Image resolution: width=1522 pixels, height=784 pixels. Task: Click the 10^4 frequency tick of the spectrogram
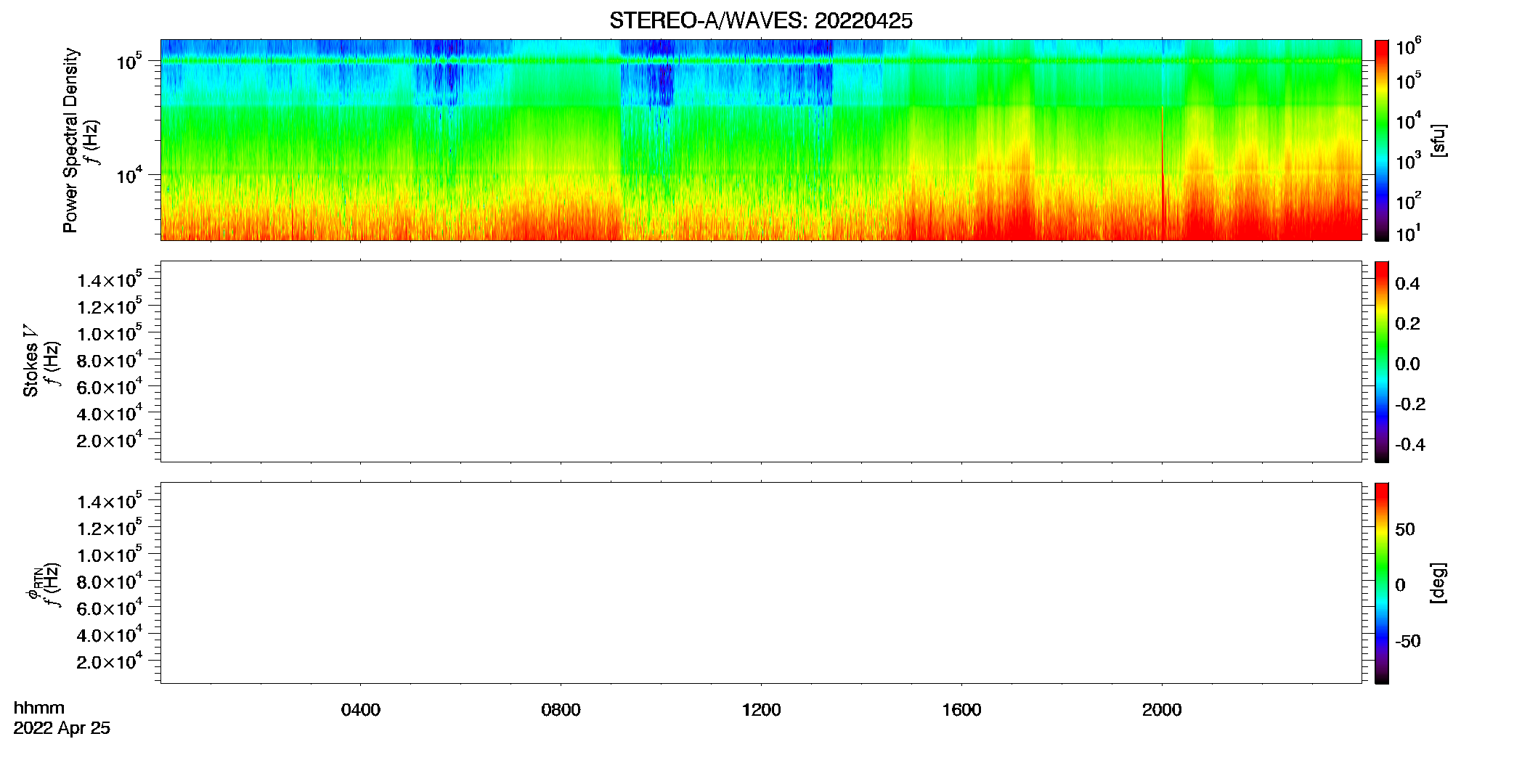[x=129, y=174]
